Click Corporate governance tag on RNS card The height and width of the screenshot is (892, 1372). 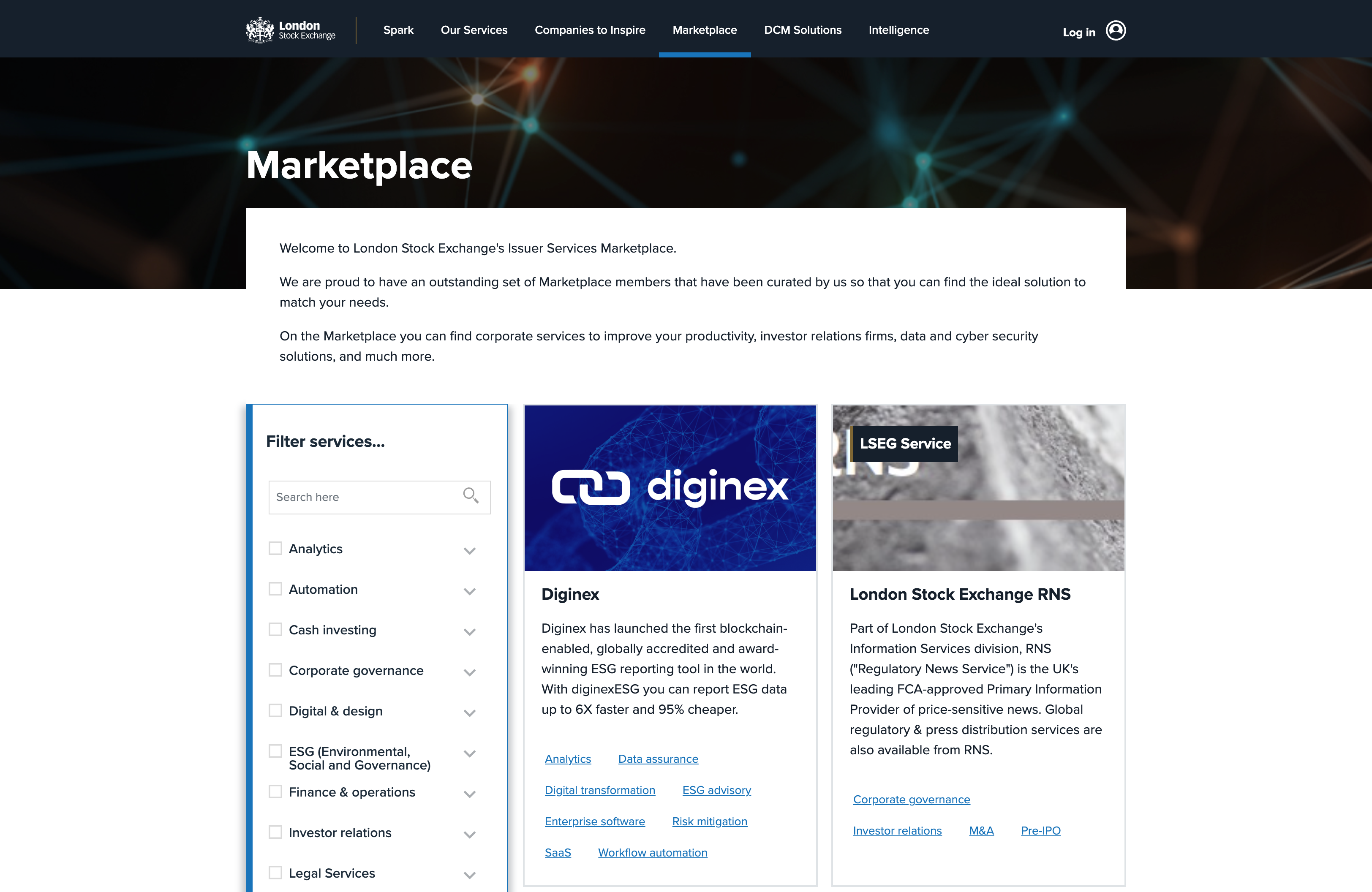click(x=912, y=799)
